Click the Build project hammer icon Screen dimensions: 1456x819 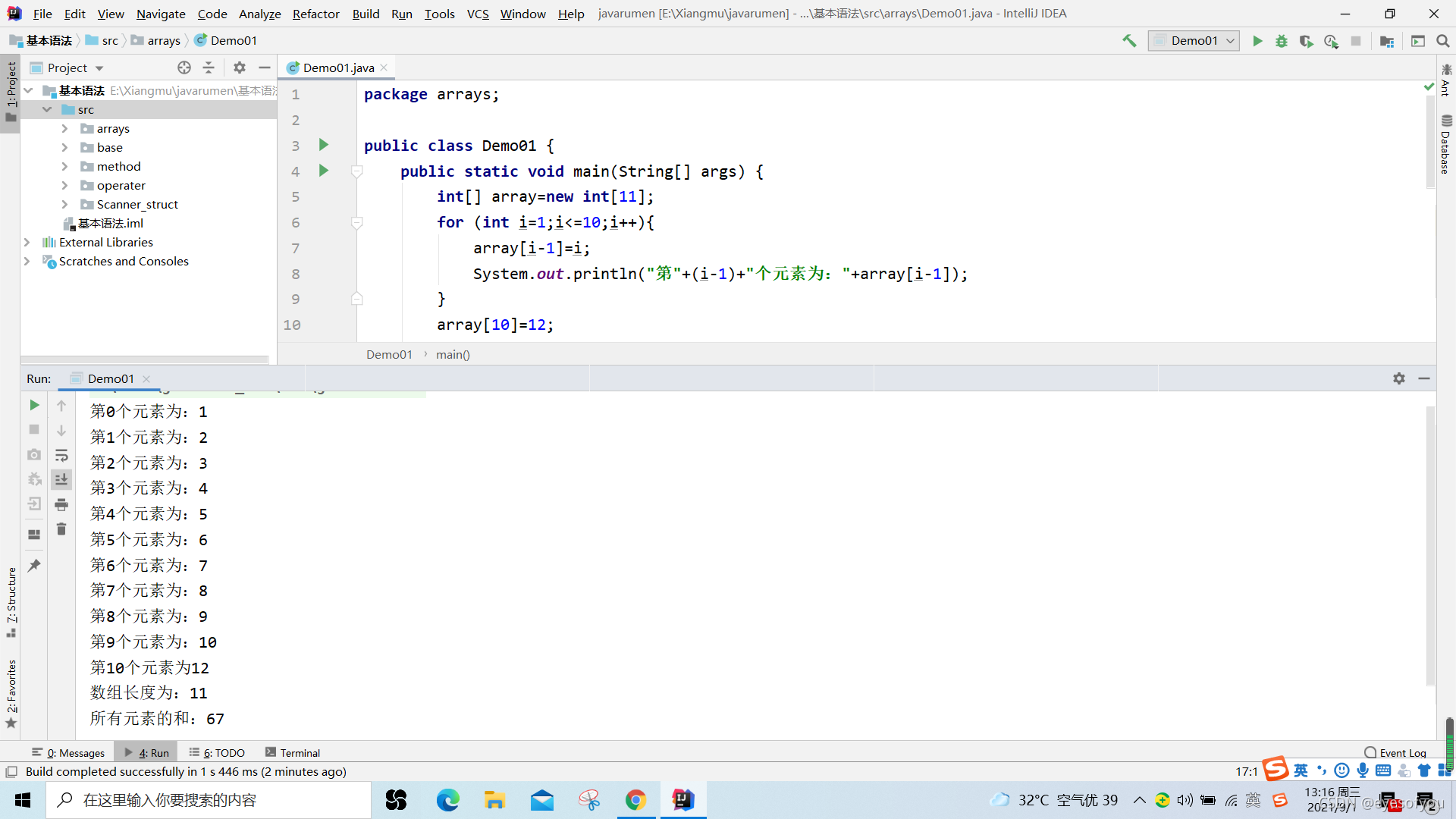coord(1129,41)
